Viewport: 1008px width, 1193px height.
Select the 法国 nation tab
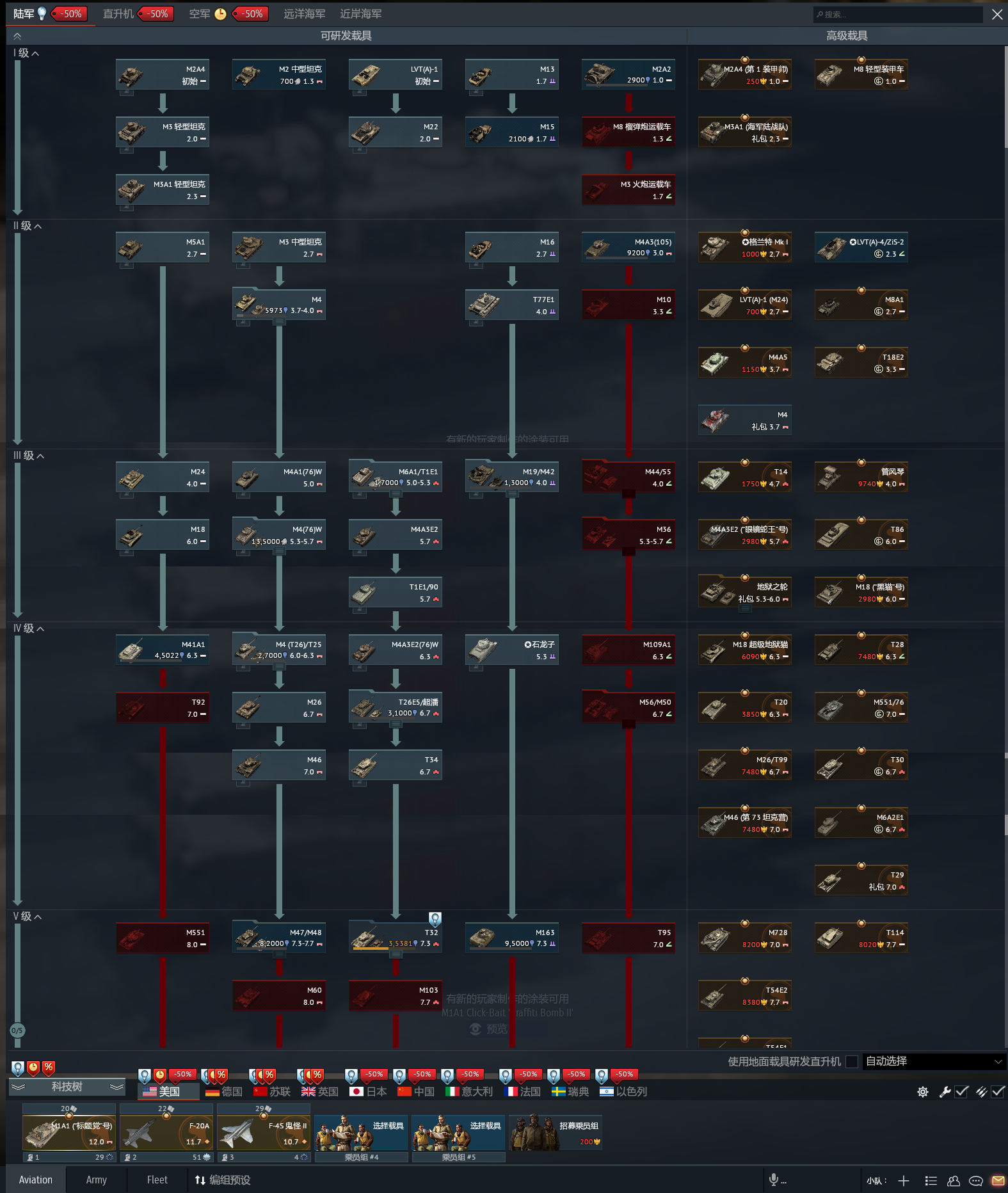pyautogui.click(x=522, y=1092)
